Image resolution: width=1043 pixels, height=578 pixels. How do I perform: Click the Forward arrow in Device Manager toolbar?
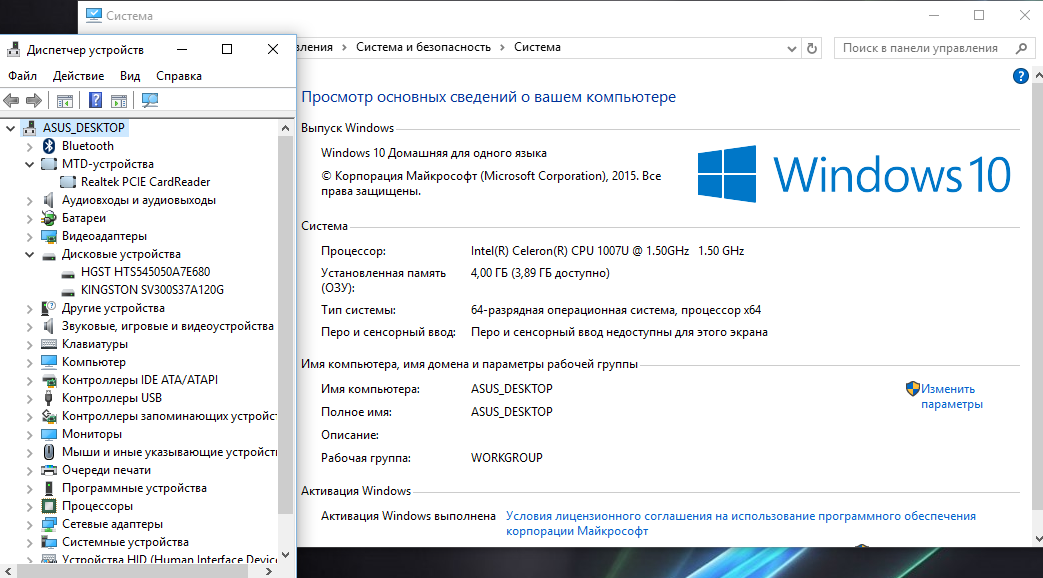coord(34,100)
